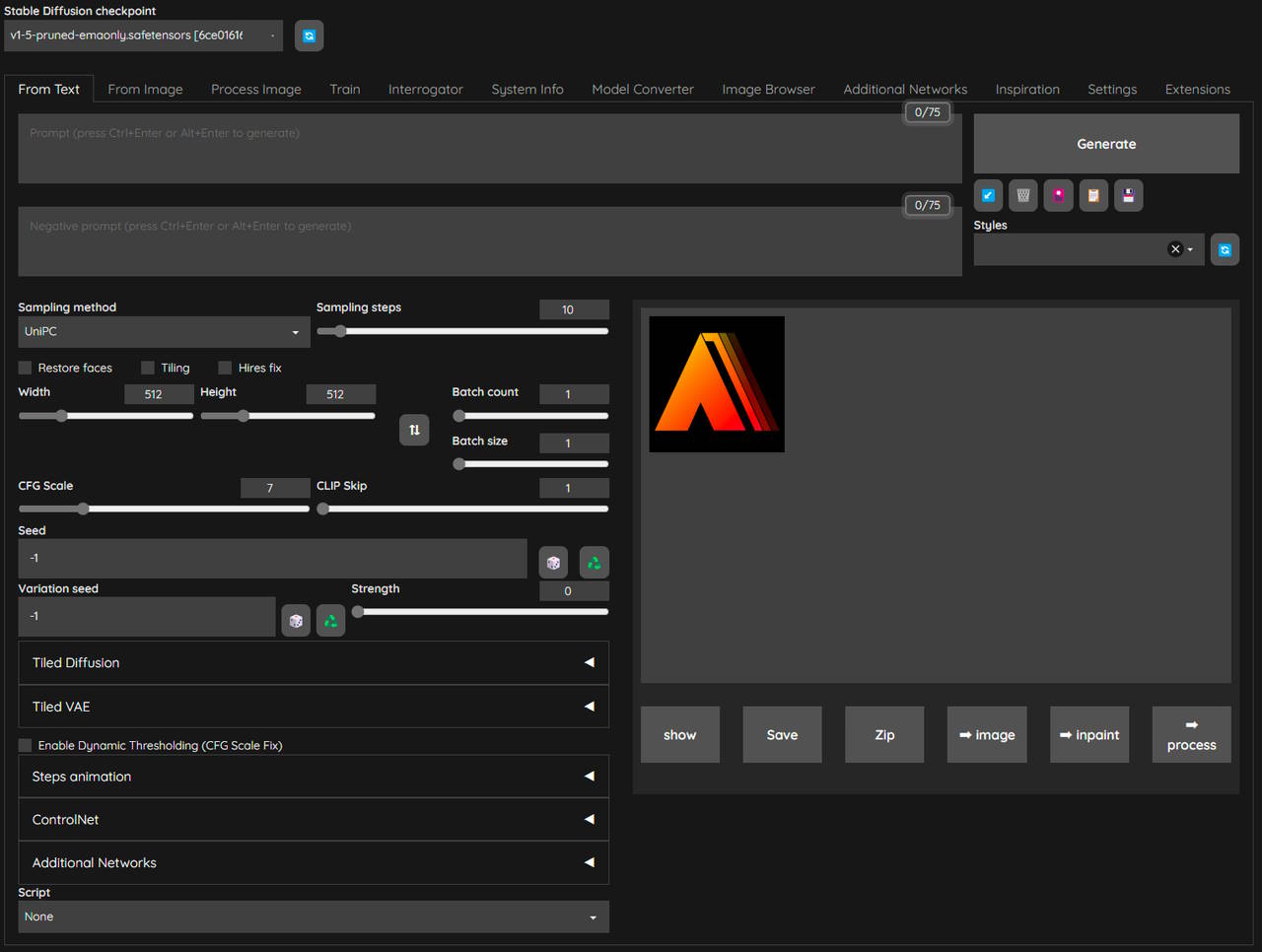The height and width of the screenshot is (952, 1262).
Task: Click the CFG Scale slider handle
Action: (84, 509)
